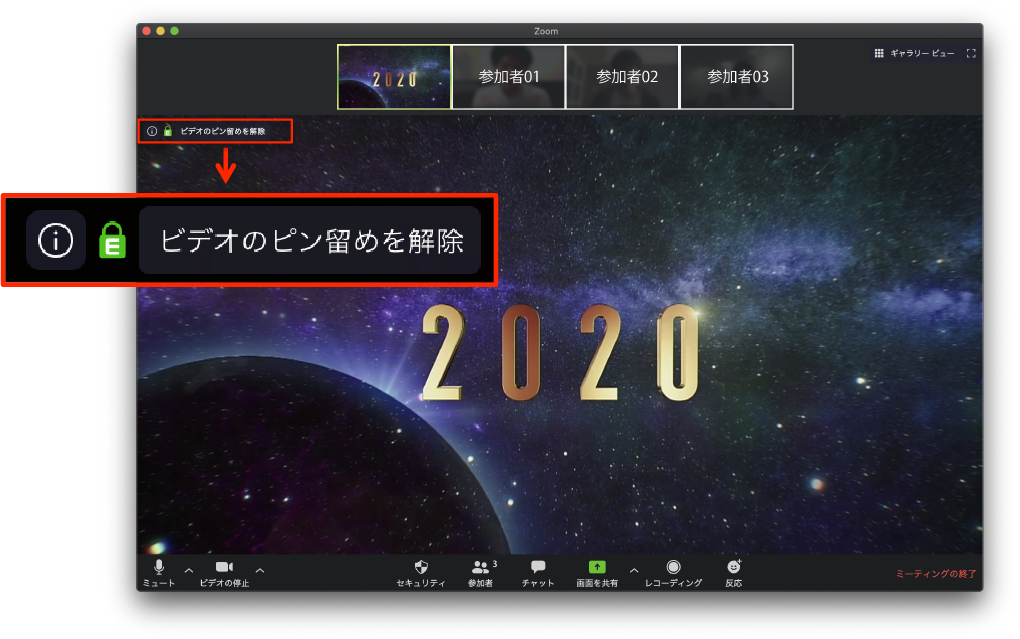
Task: Select the 参加者02 video thumbnail
Action: (623, 77)
